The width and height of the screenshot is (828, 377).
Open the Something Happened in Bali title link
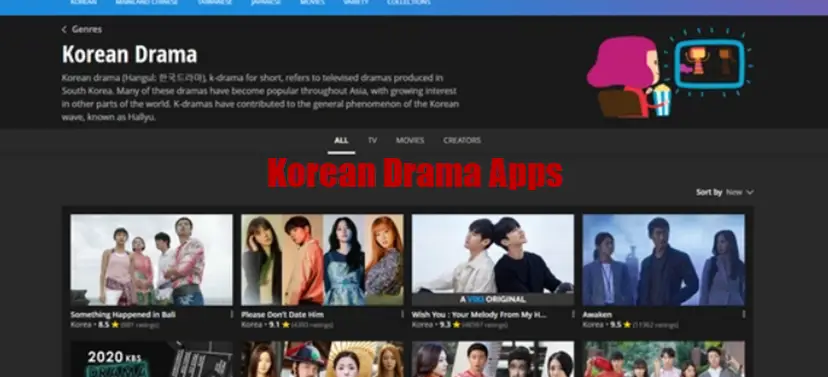pos(123,315)
